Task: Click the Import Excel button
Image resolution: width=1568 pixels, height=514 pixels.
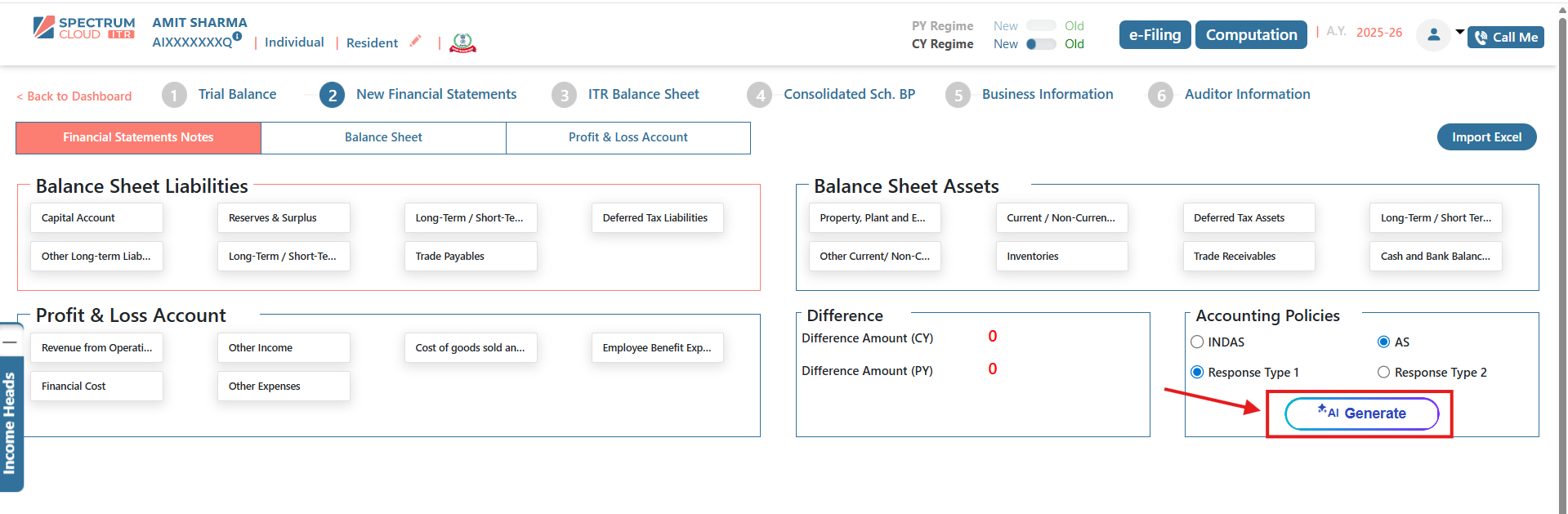Action: 1486,137
